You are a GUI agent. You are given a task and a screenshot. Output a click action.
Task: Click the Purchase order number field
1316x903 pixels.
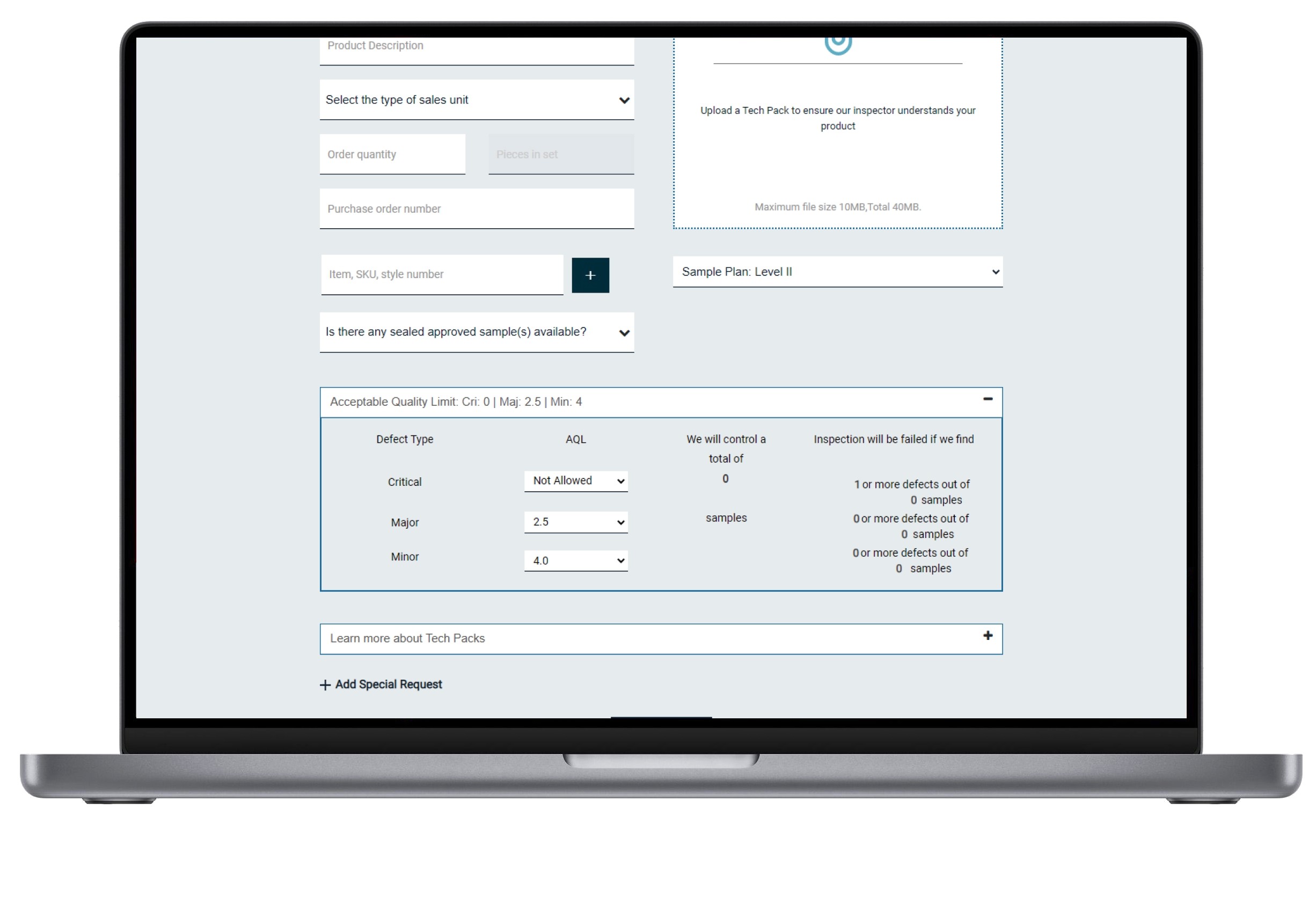pos(476,208)
